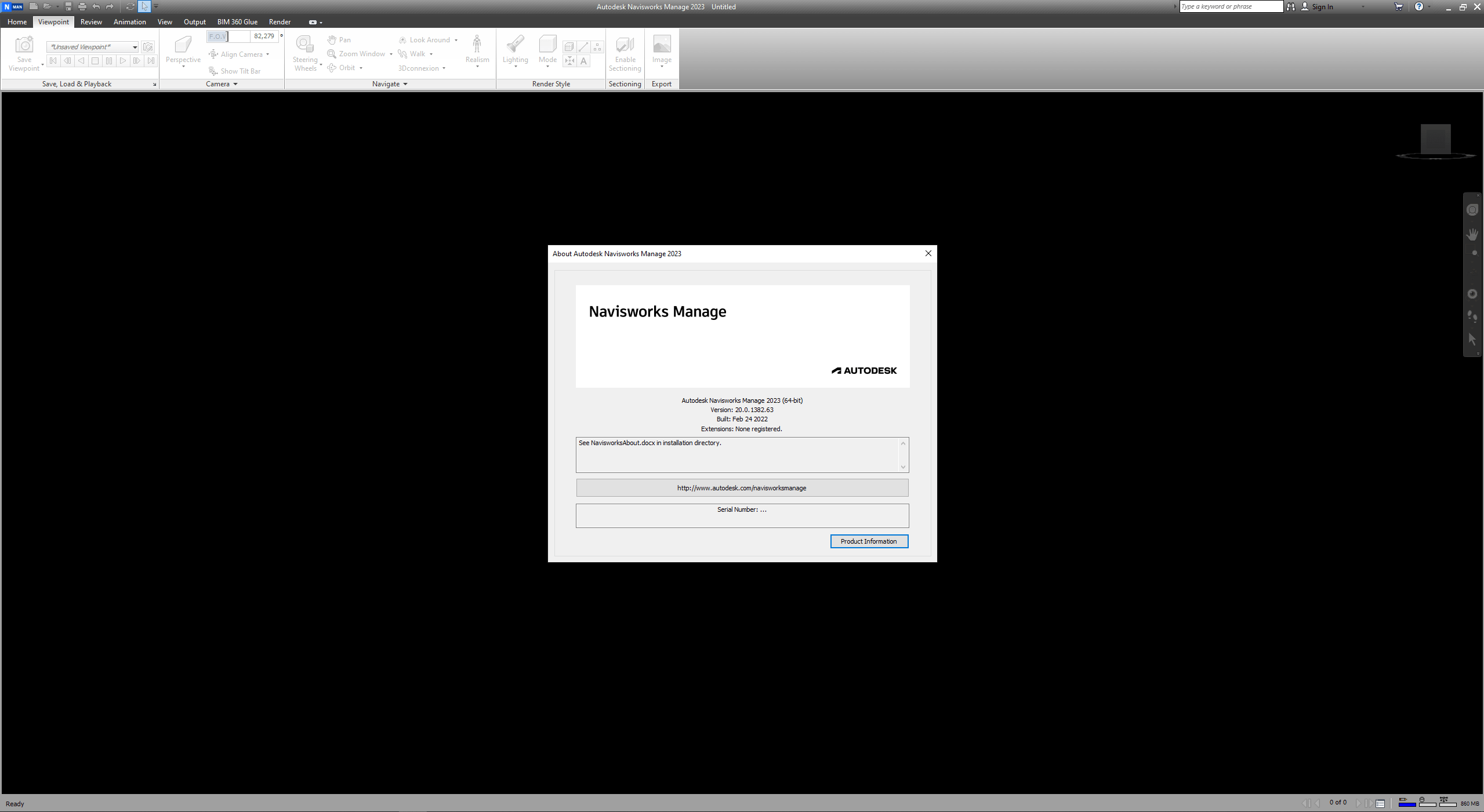Open the Sheet Browser icon in status bar

tap(1380, 803)
